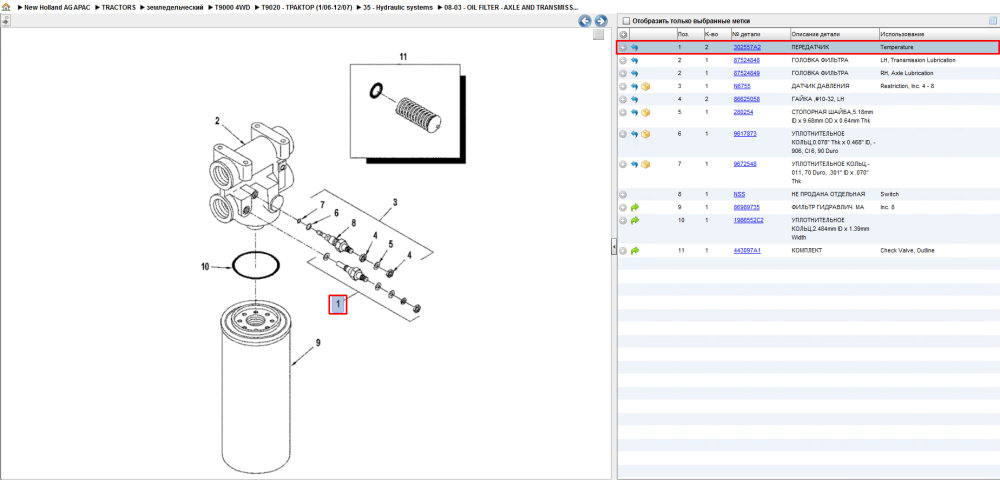The image size is (1000, 480).
Task: Click the yellow box icon for N6755 row
Action: click(645, 85)
